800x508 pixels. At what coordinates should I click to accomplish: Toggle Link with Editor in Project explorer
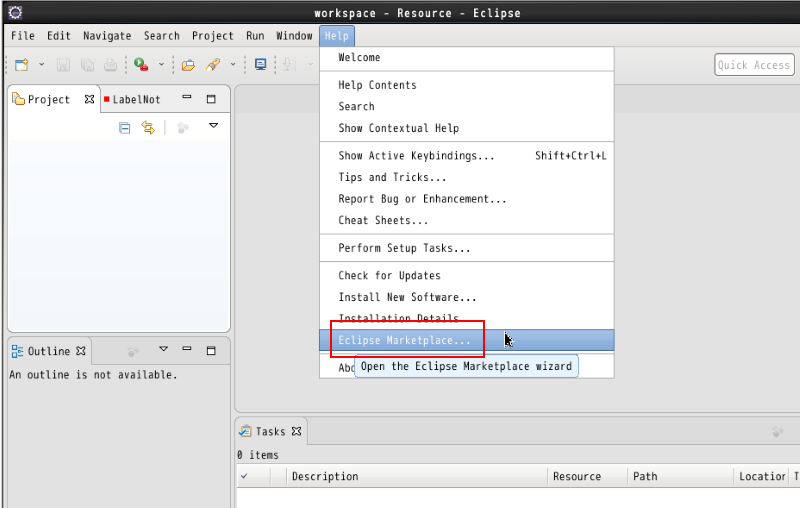coord(148,128)
